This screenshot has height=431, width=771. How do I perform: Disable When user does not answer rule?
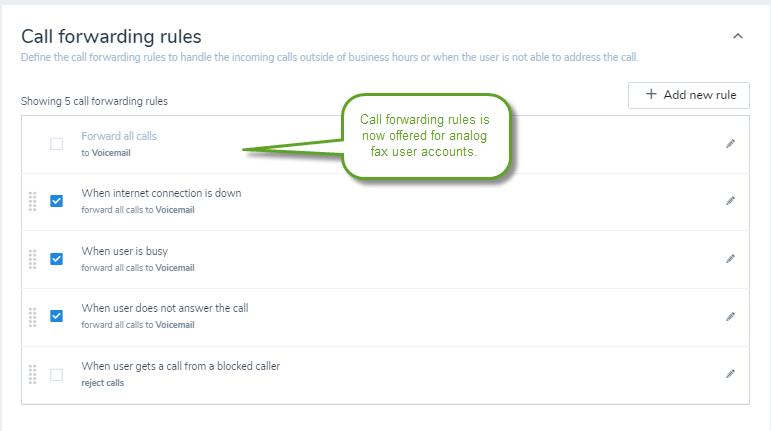click(x=57, y=316)
